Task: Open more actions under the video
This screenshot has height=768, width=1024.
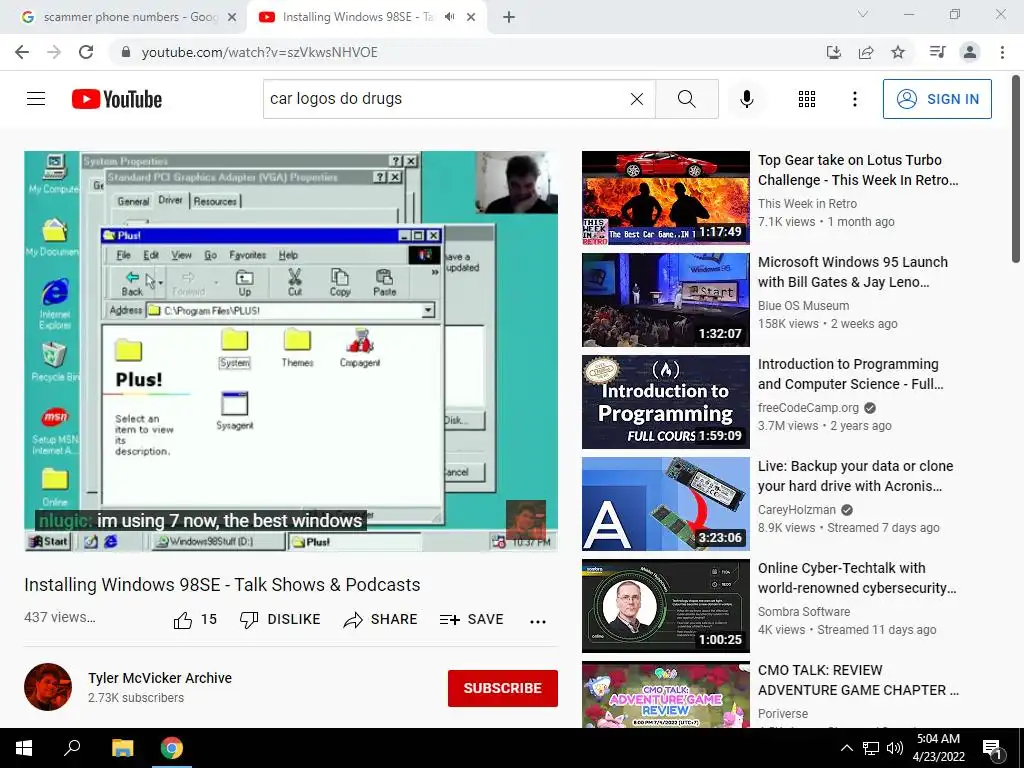Action: 537,621
